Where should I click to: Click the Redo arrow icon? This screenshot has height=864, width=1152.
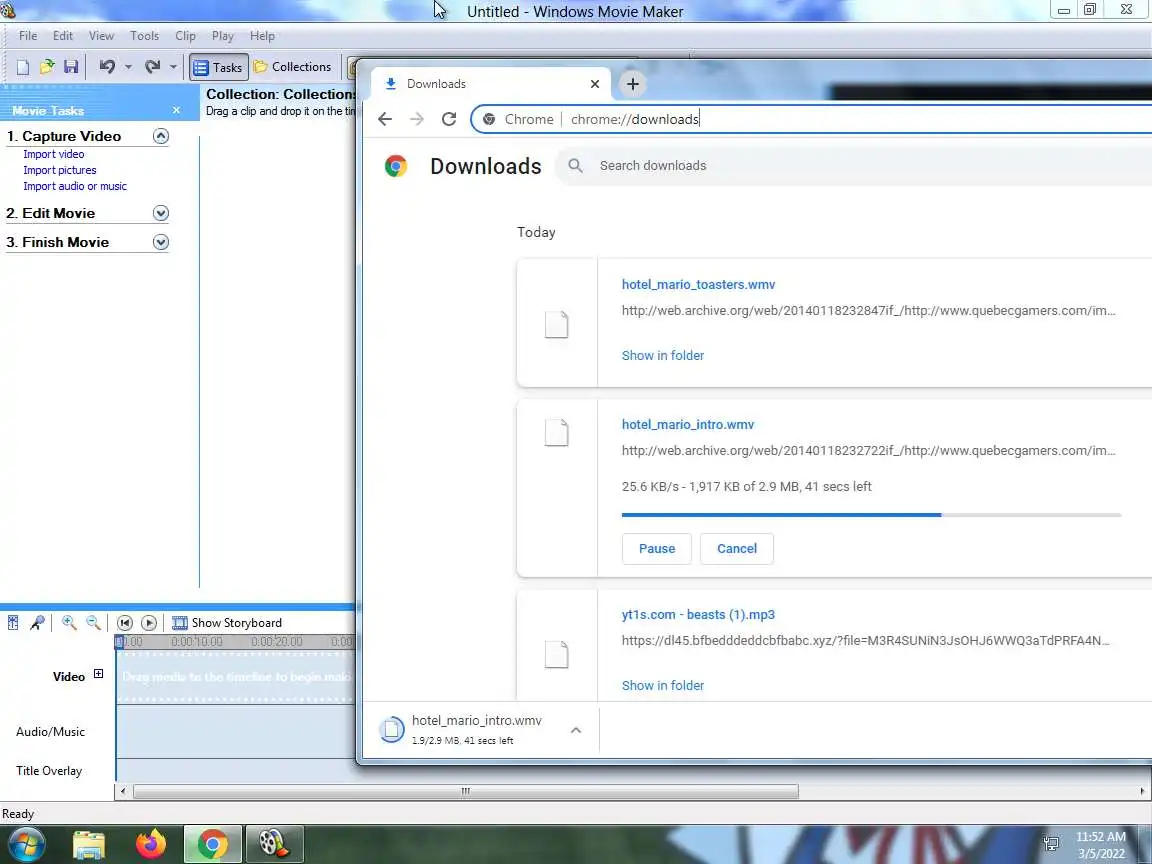pos(152,67)
